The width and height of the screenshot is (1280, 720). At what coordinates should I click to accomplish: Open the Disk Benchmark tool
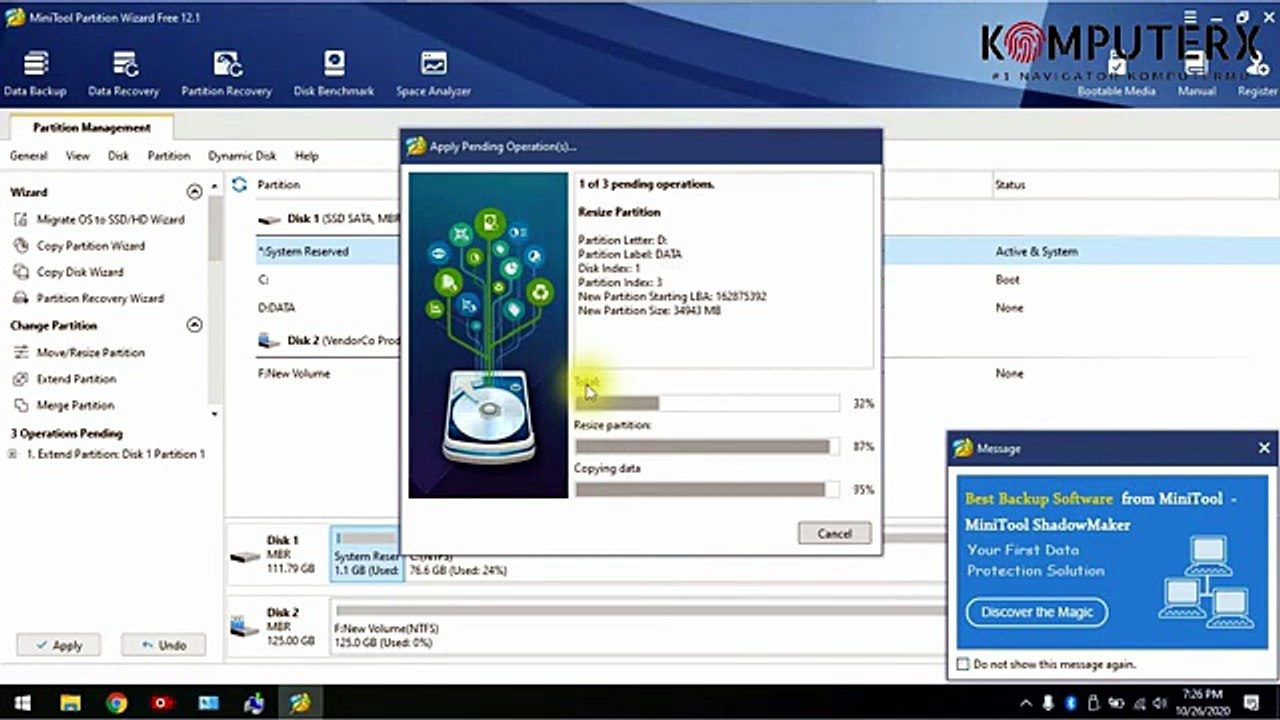[334, 74]
